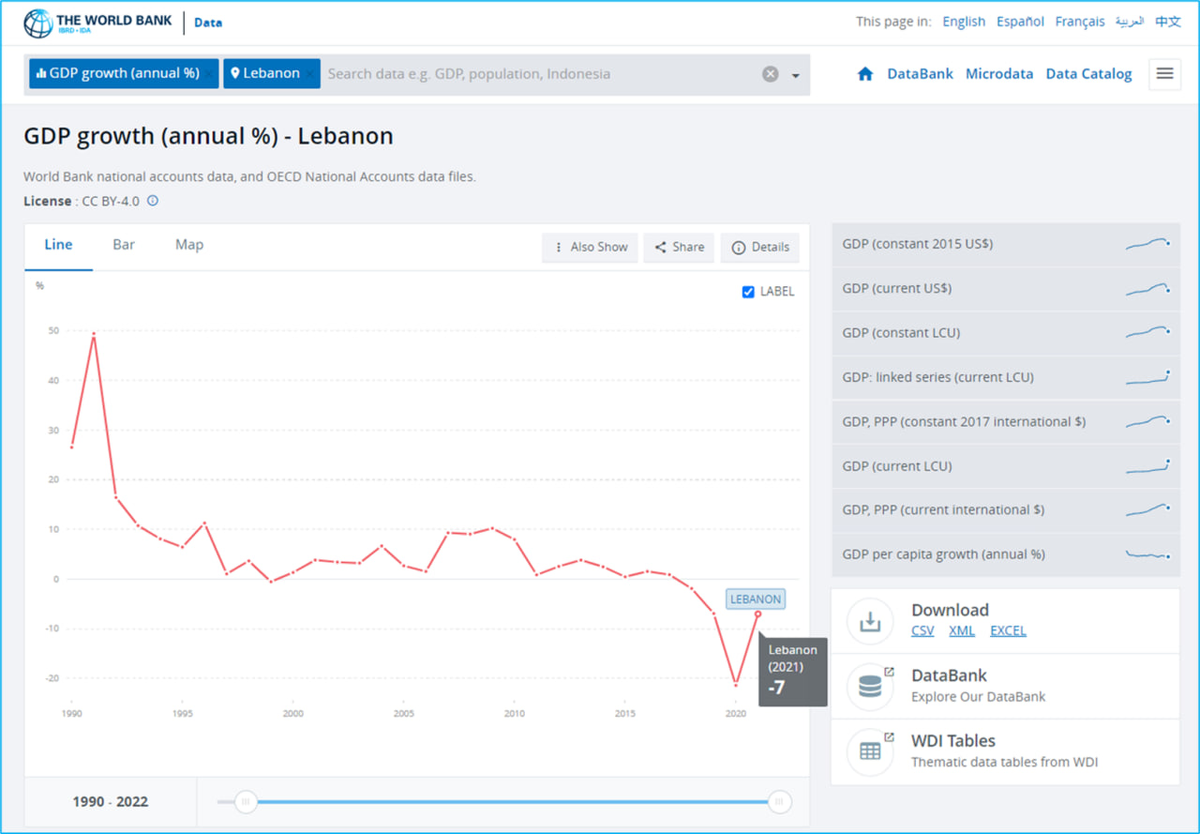The image size is (1200, 834).
Task: Open the Microdata nav link
Action: click(999, 74)
